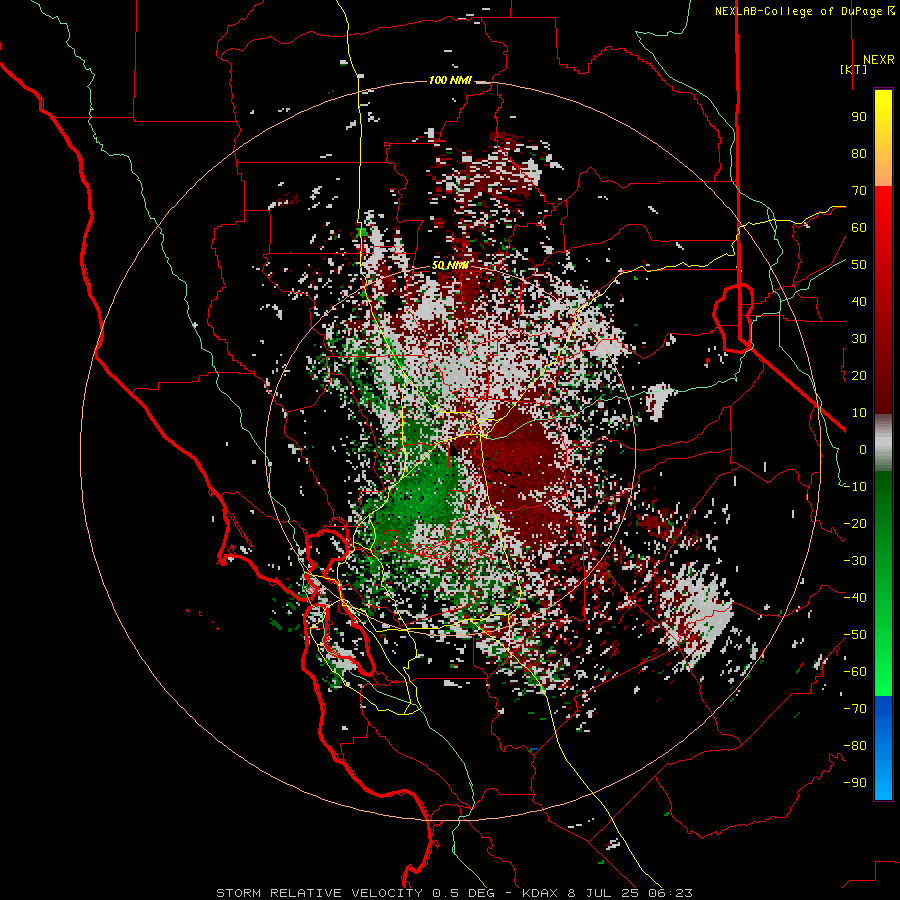Click the positive 70 knot scale value
Viewport: 900px width, 900px height.
(x=859, y=191)
